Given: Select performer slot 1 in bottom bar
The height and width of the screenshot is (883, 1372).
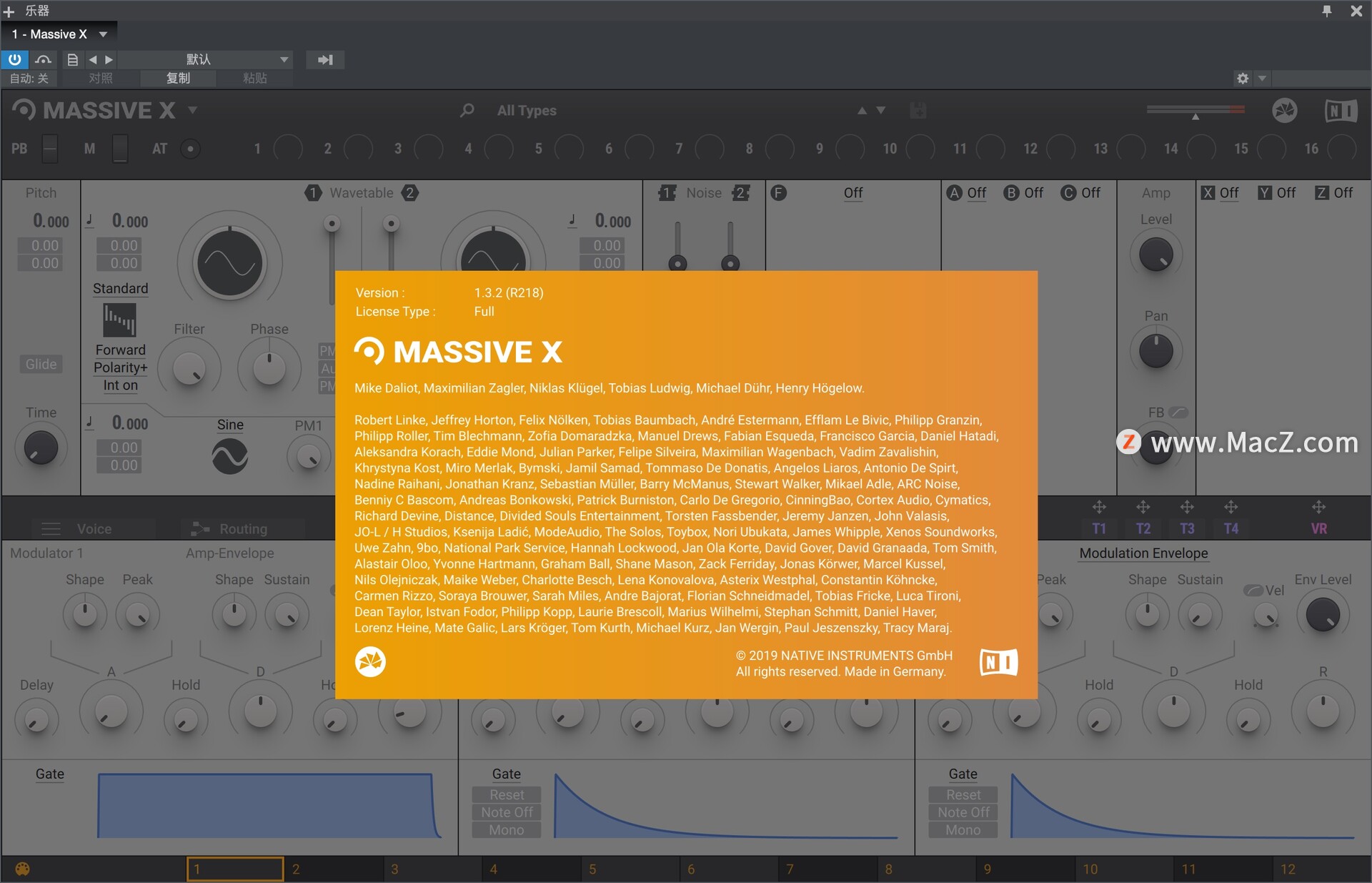Looking at the screenshot, I should [235, 869].
